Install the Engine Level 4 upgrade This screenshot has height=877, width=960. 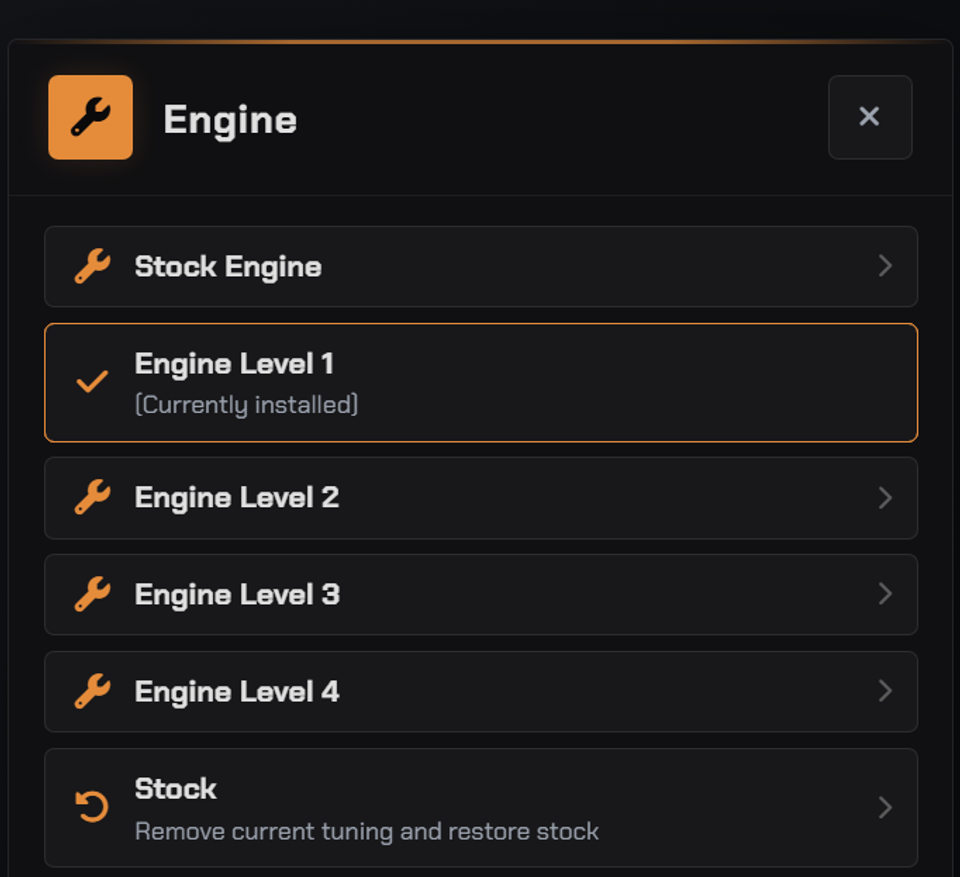pos(481,691)
